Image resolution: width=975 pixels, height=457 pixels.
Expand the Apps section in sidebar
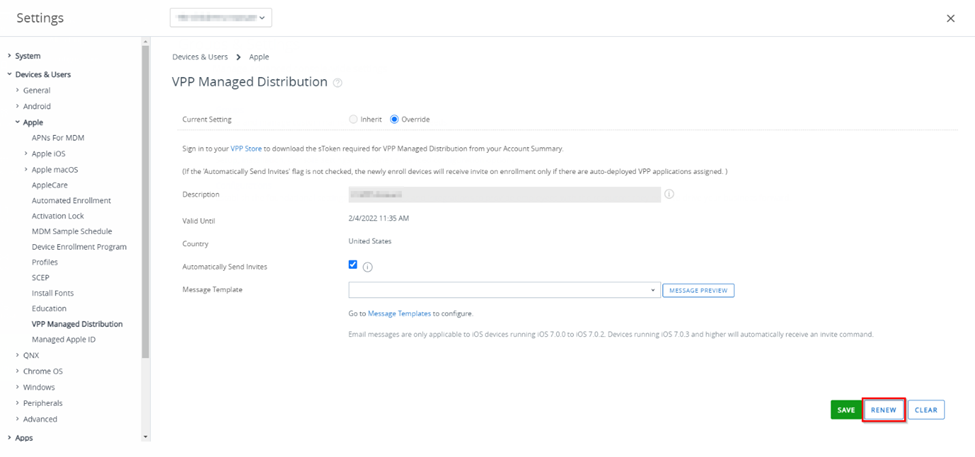(x=9, y=438)
